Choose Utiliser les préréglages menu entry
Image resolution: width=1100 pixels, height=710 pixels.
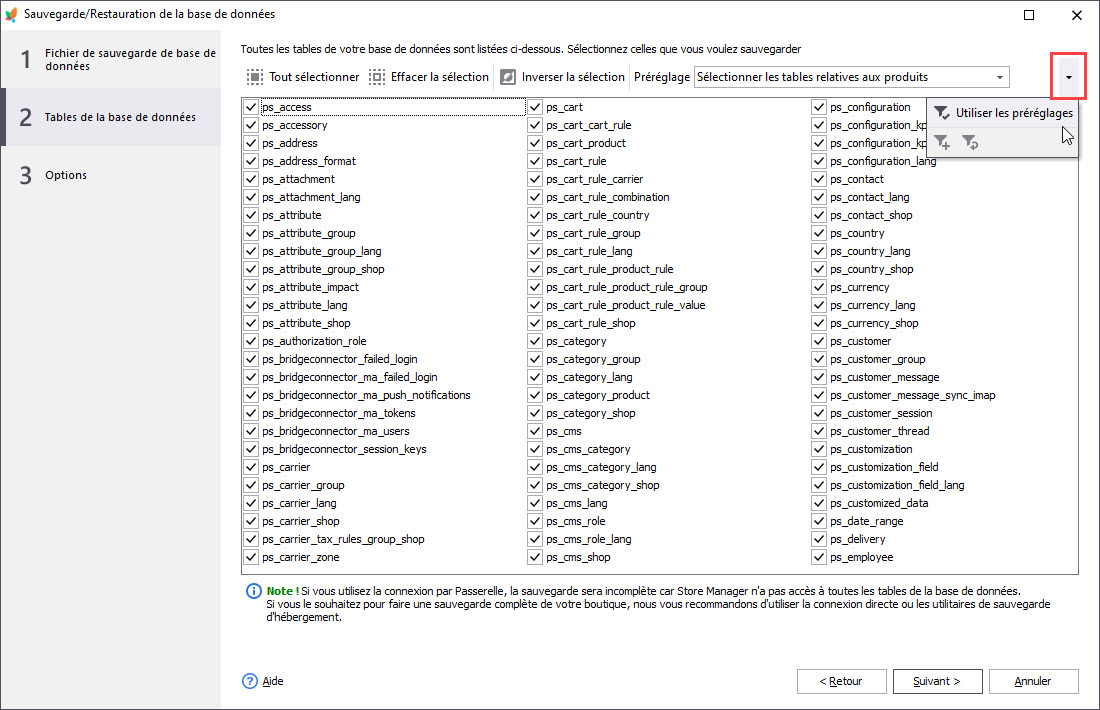[1002, 113]
